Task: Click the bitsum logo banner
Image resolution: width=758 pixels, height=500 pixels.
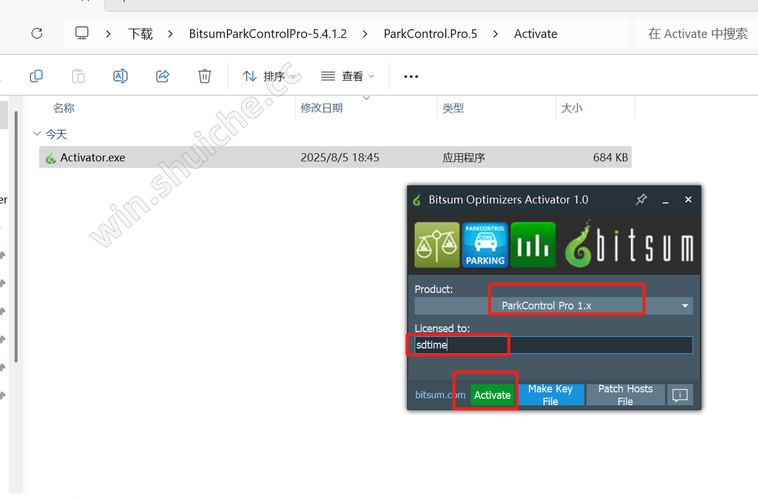Action: coord(629,245)
